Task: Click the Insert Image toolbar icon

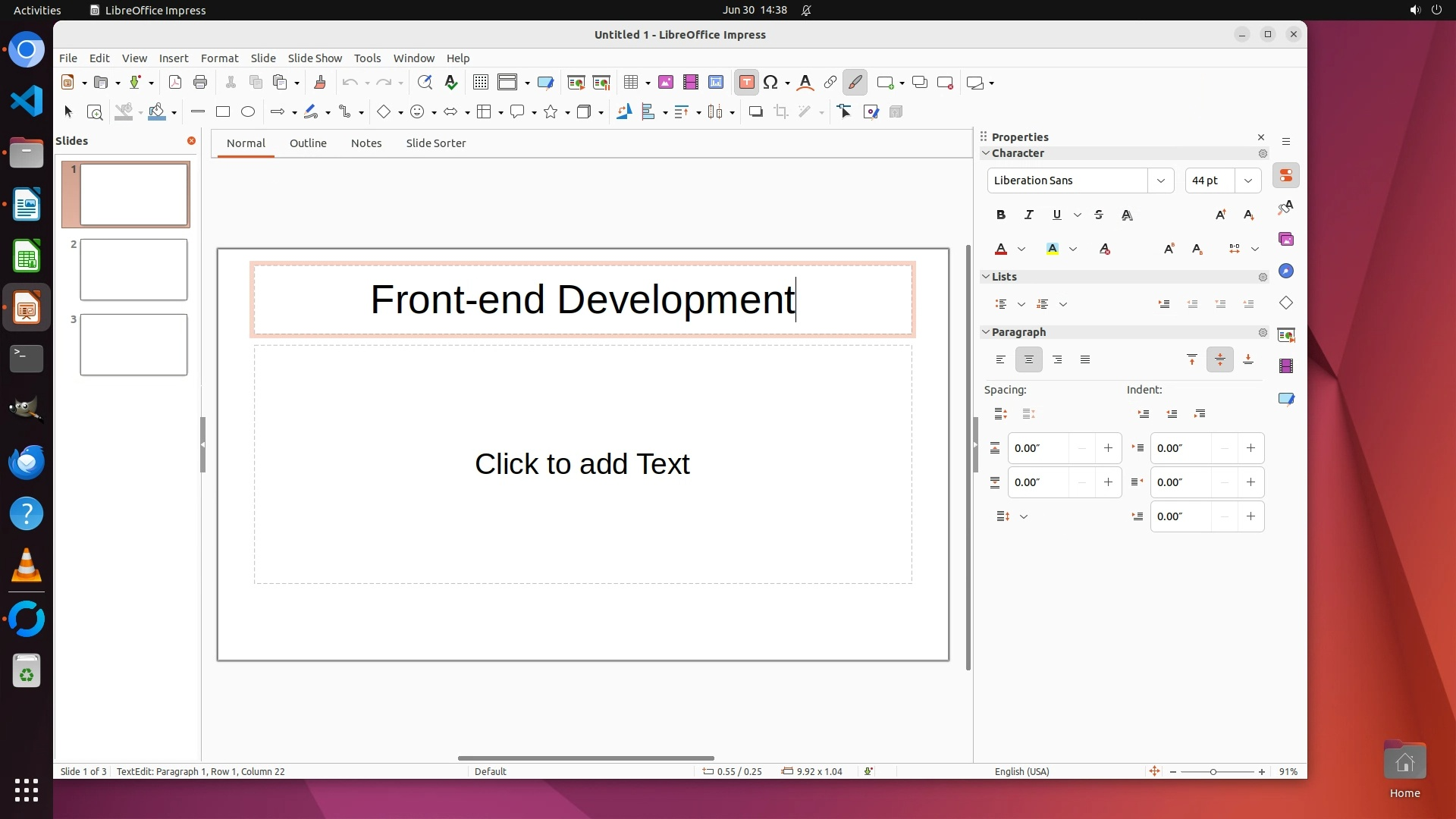Action: coord(666,83)
